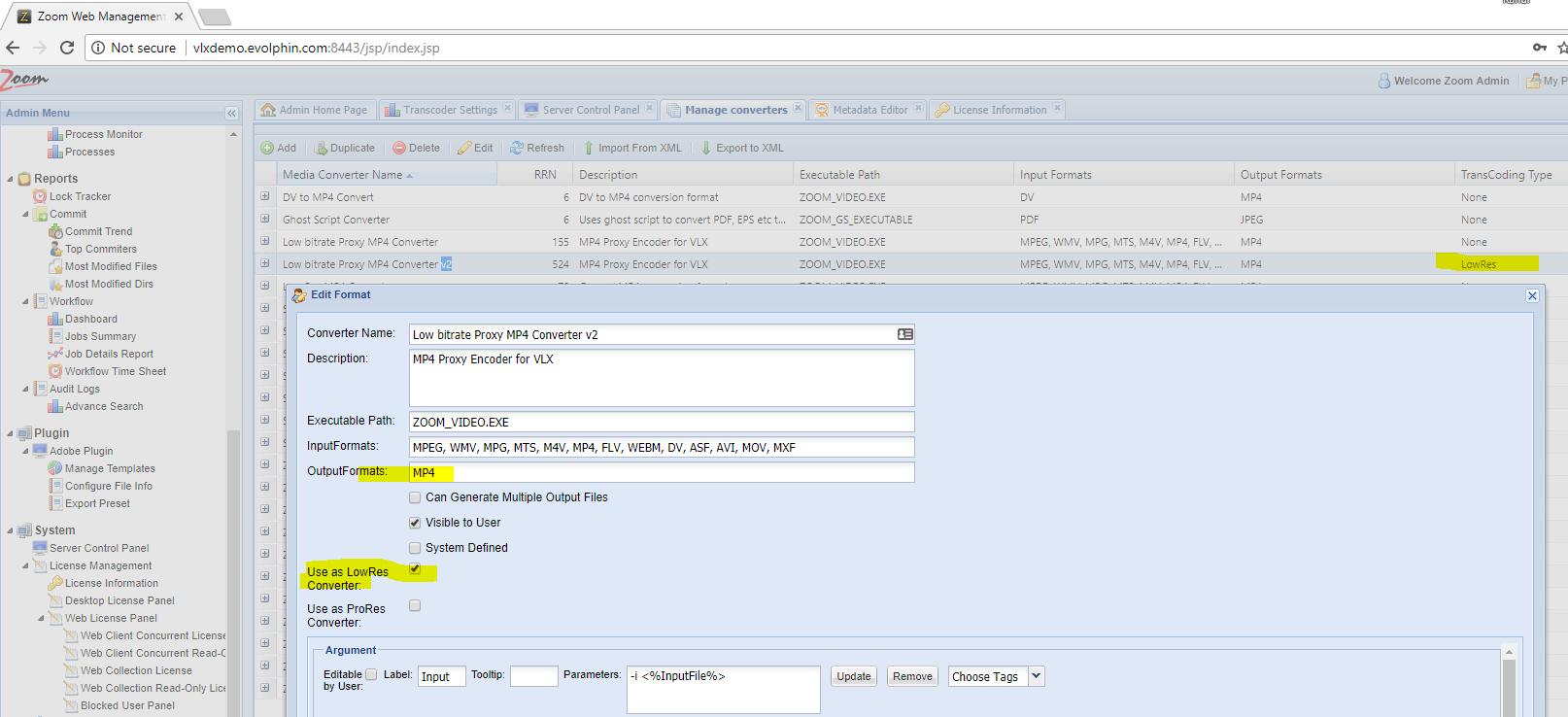This screenshot has width=1568, height=717.
Task: Click the Parameters text area
Action: click(x=724, y=690)
